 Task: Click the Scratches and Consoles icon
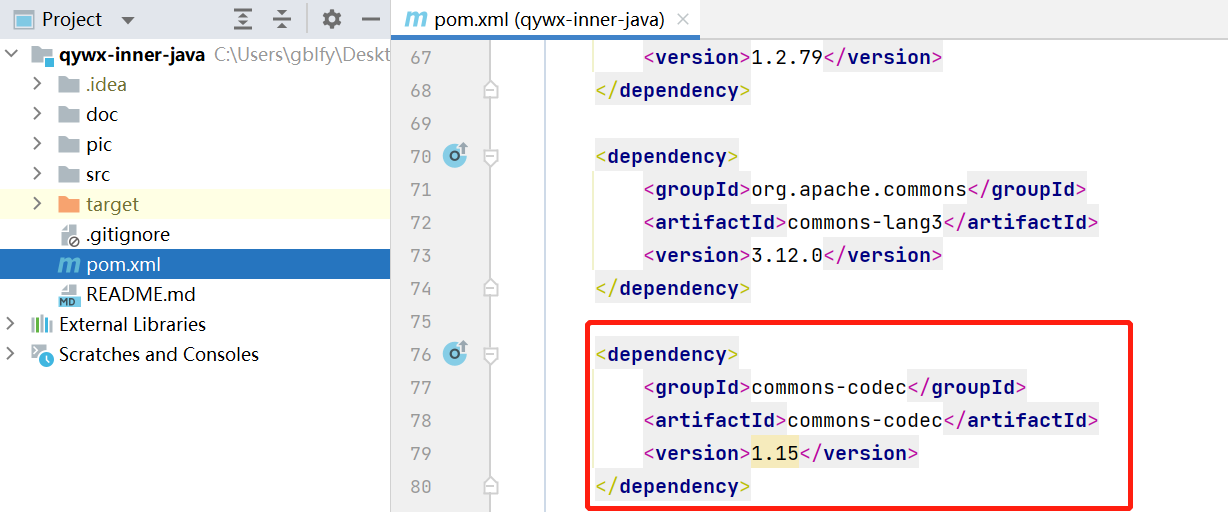41,354
